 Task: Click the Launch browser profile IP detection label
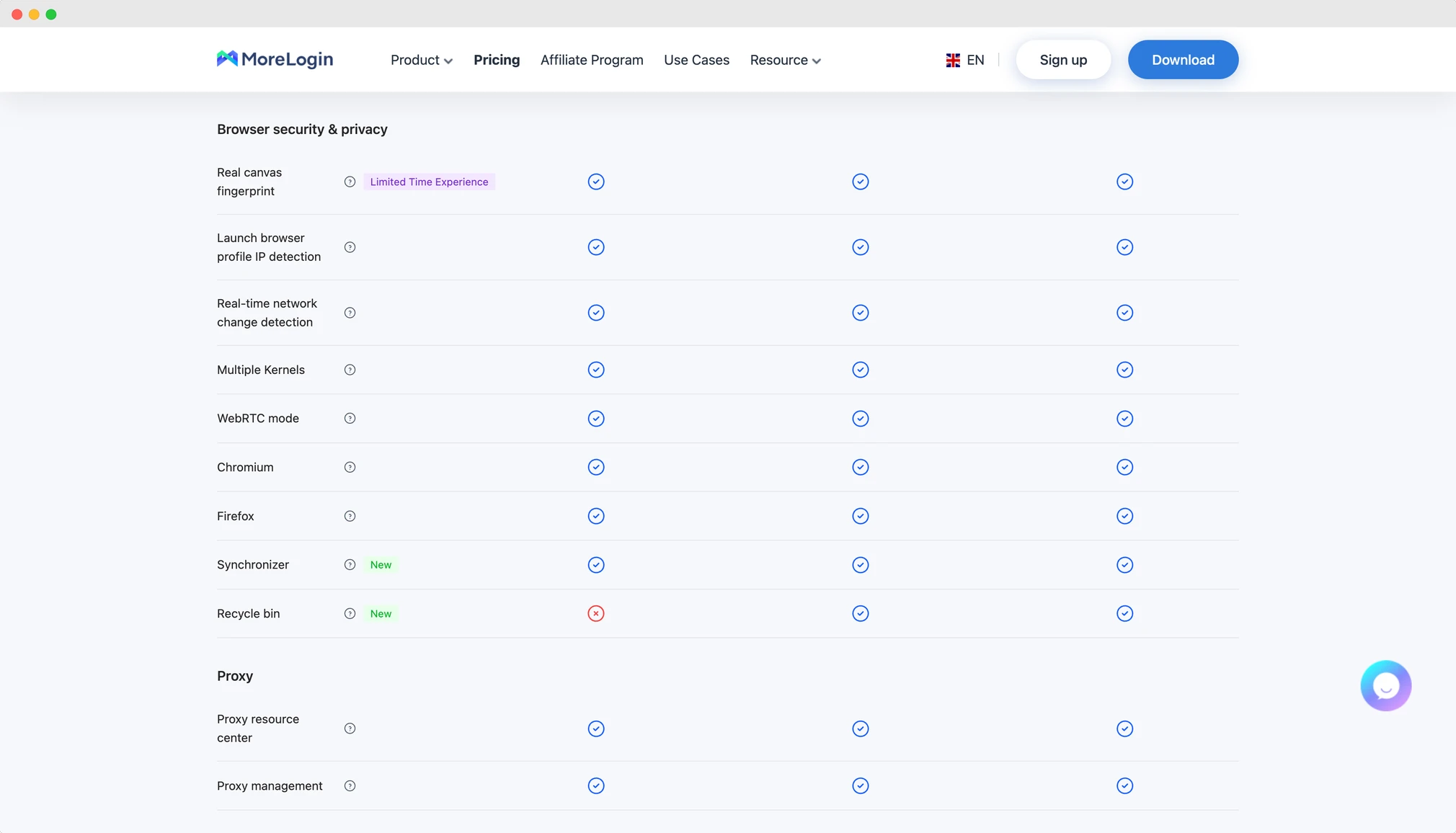point(269,247)
